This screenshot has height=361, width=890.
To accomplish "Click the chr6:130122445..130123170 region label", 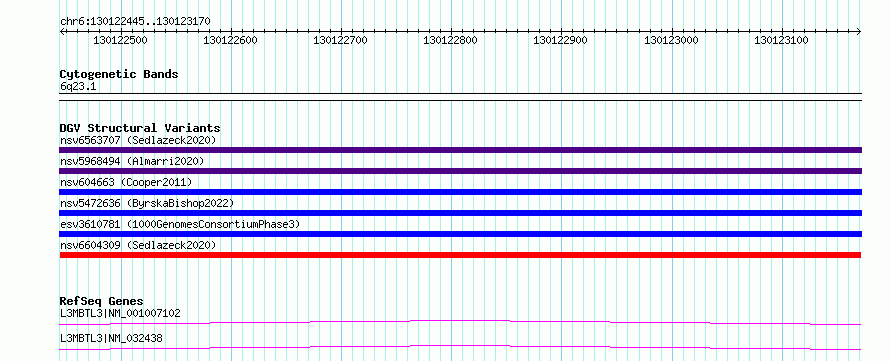I will point(135,21).
